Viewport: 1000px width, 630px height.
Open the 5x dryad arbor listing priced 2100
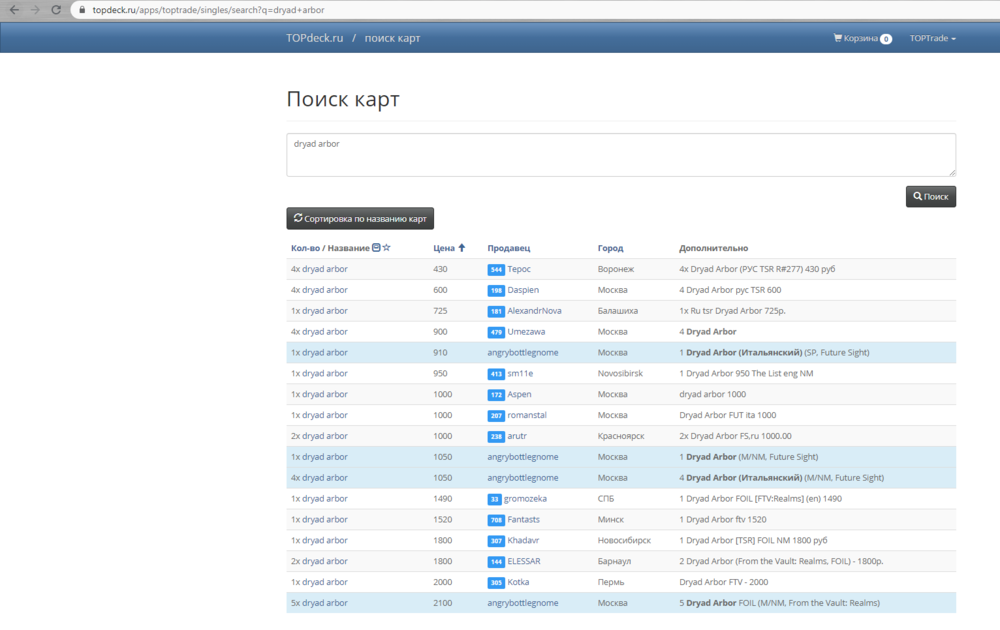(319, 603)
